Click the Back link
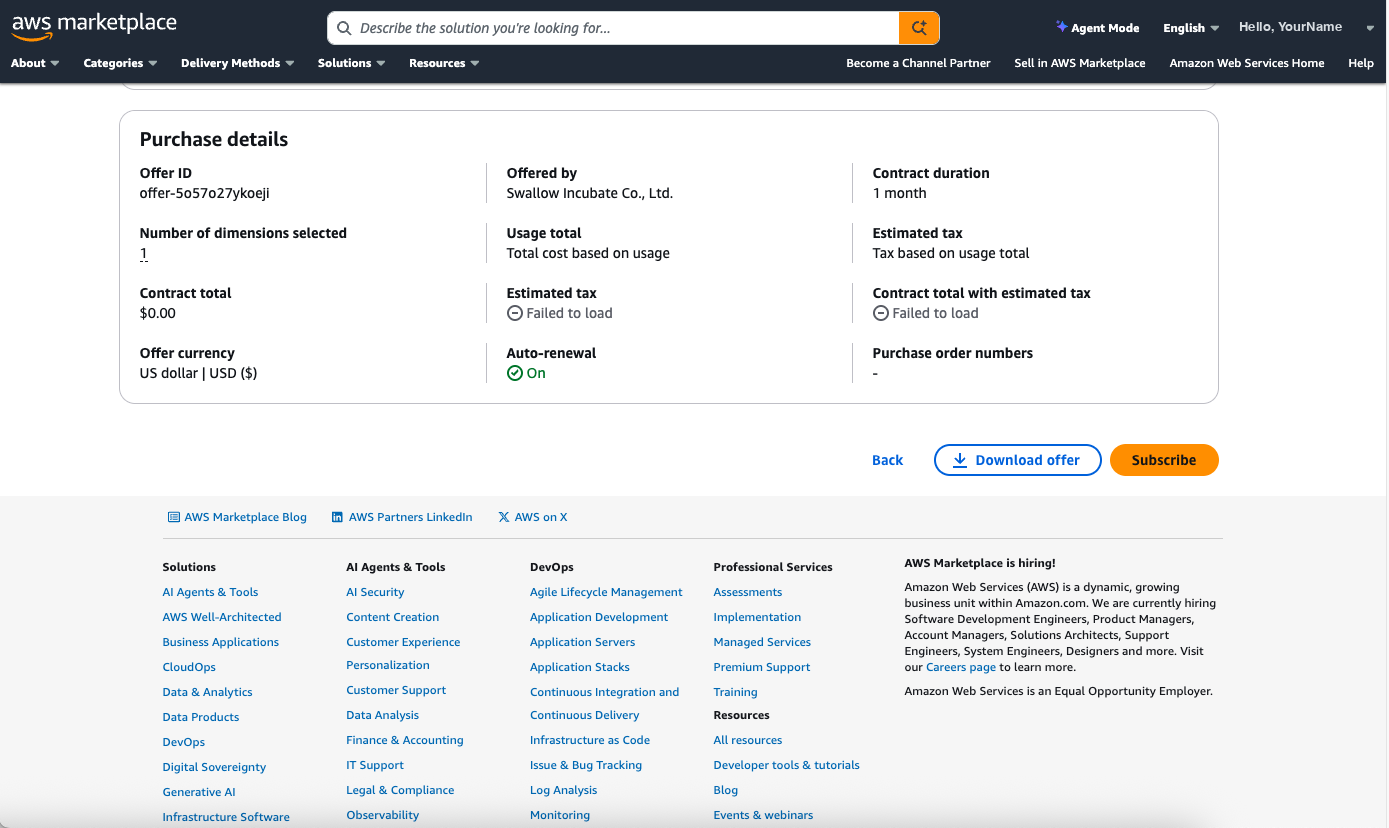Image resolution: width=1389 pixels, height=828 pixels. click(887, 460)
